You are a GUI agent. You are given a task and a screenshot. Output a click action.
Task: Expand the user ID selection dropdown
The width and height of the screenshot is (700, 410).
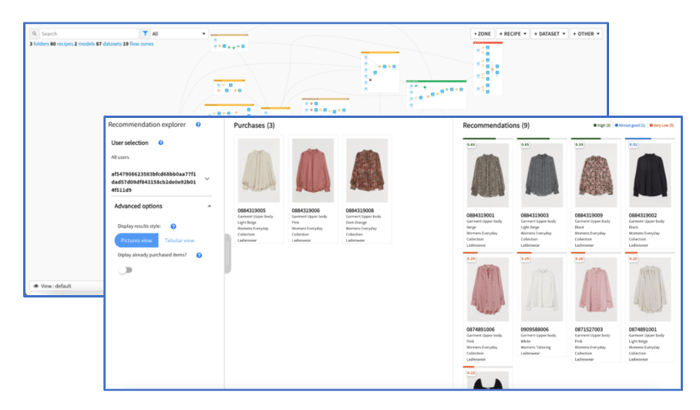(x=207, y=179)
